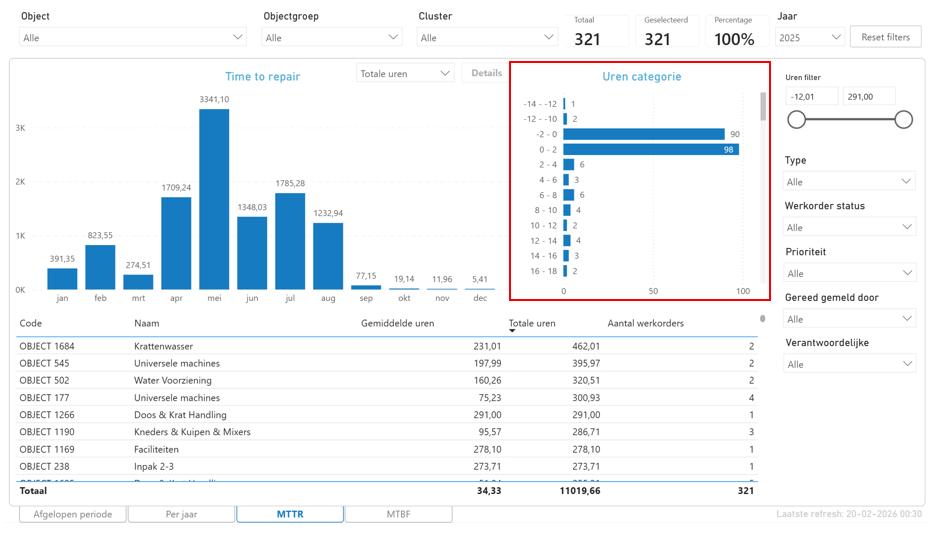
Task: Sort table by Totale uren column header
Action: pyautogui.click(x=531, y=323)
